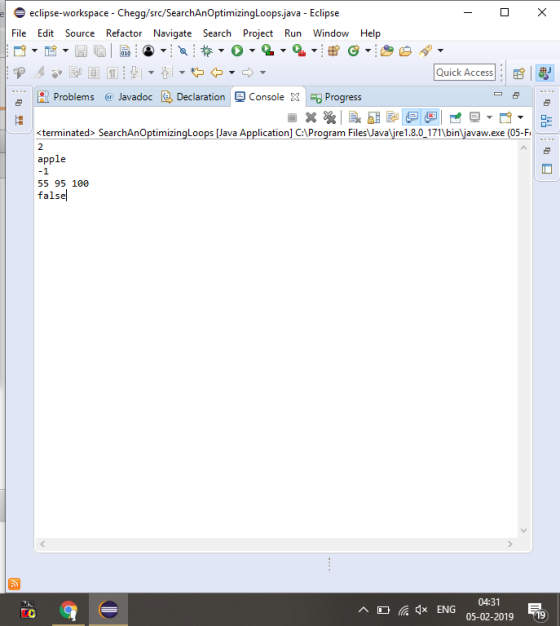
Task: Minimize the Console view panel
Action: tap(498, 94)
